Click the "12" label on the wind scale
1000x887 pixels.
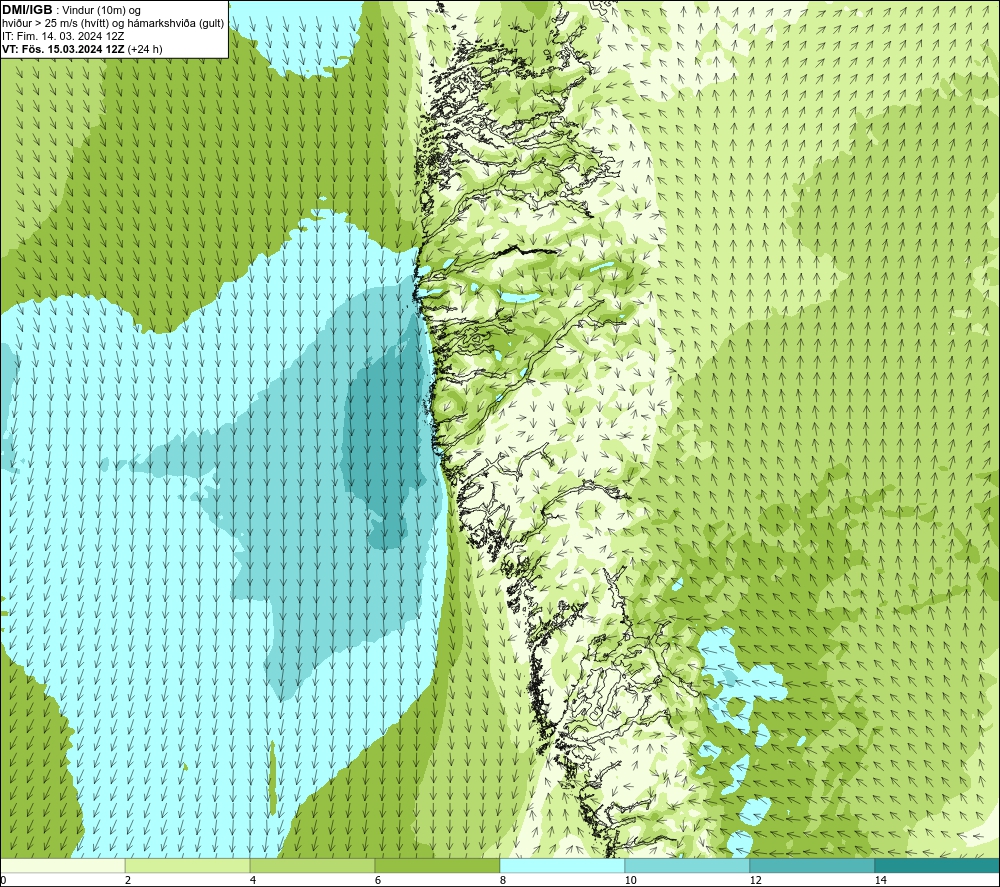(755, 880)
